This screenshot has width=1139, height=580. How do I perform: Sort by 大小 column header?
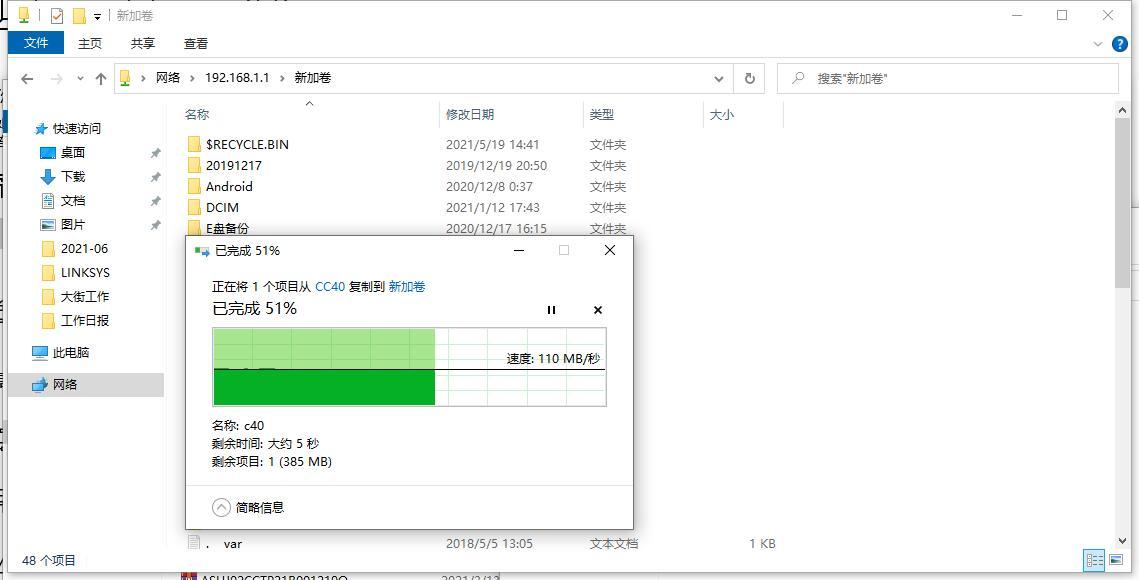[721, 114]
